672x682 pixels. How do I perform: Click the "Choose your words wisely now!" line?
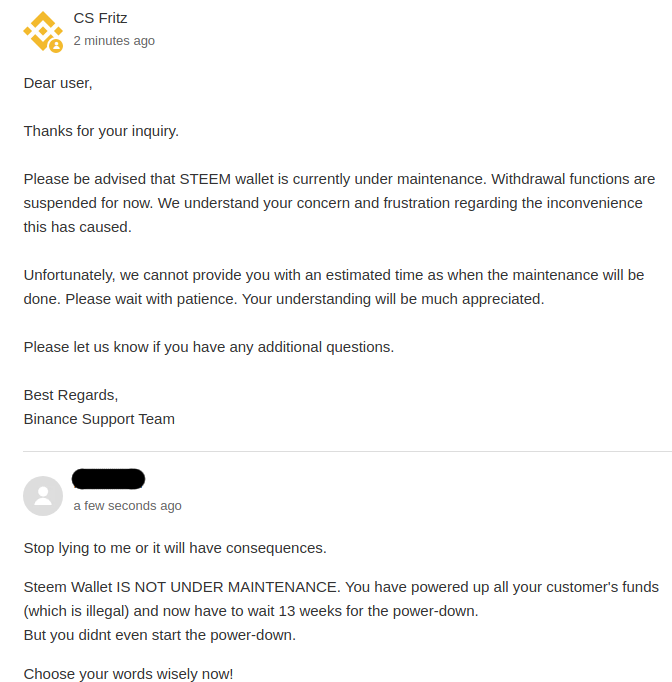(x=128, y=674)
